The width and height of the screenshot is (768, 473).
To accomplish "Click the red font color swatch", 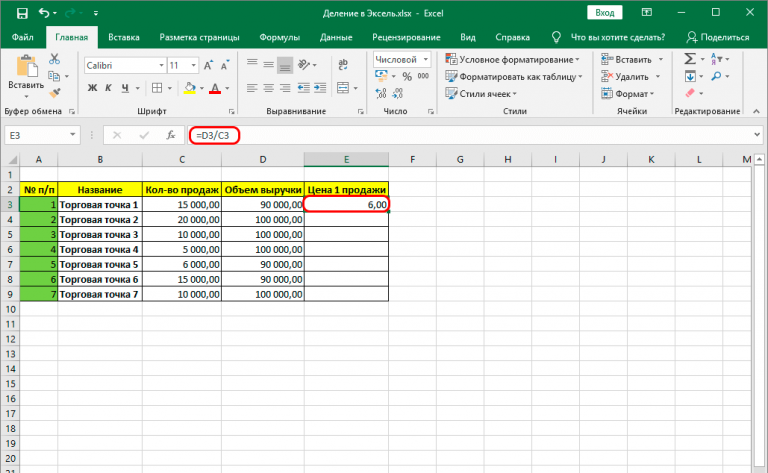I will click(214, 89).
